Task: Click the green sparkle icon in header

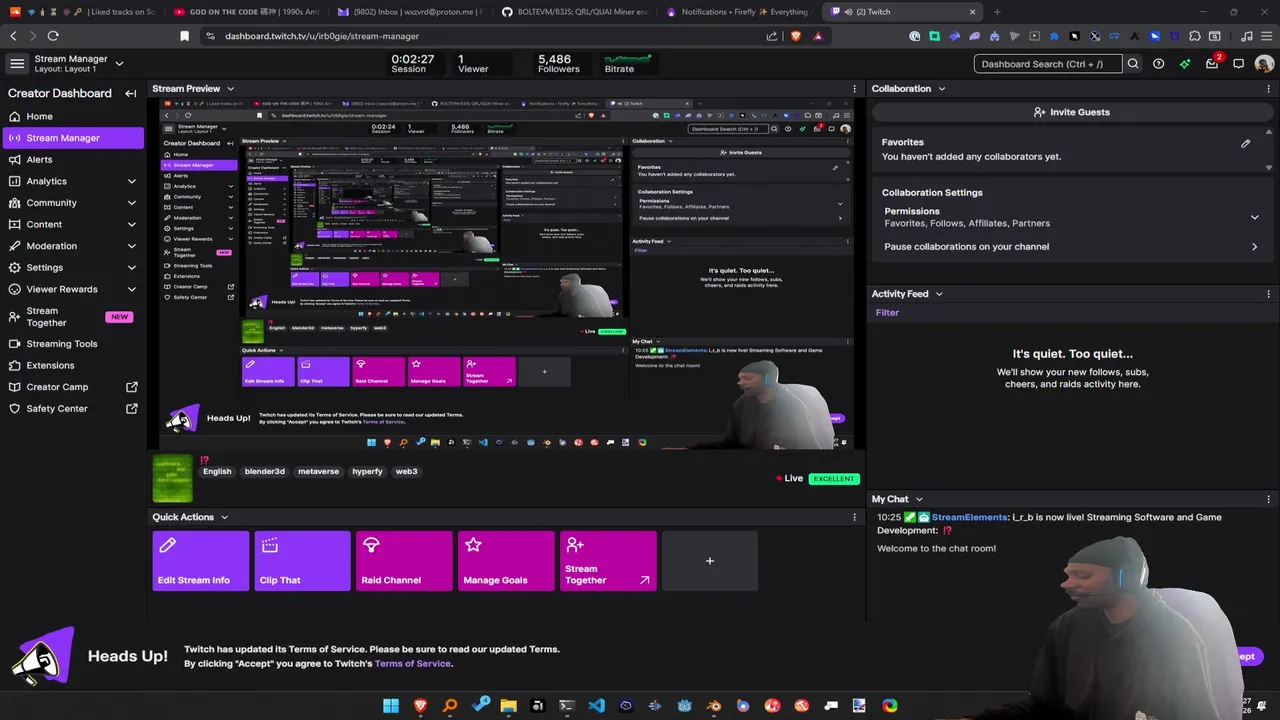Action: 1185,64
